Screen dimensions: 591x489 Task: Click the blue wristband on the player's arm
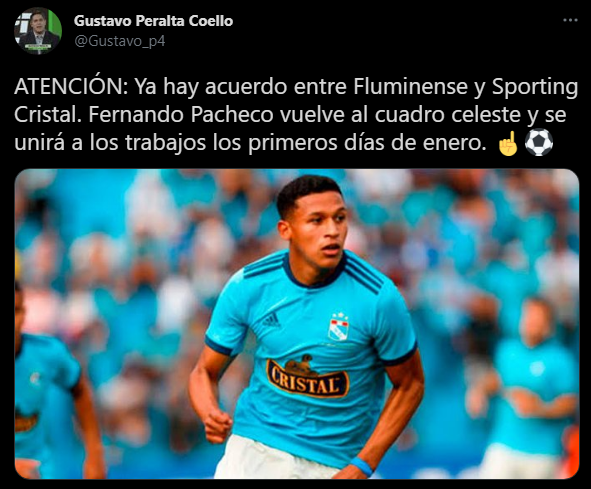pos(361,466)
